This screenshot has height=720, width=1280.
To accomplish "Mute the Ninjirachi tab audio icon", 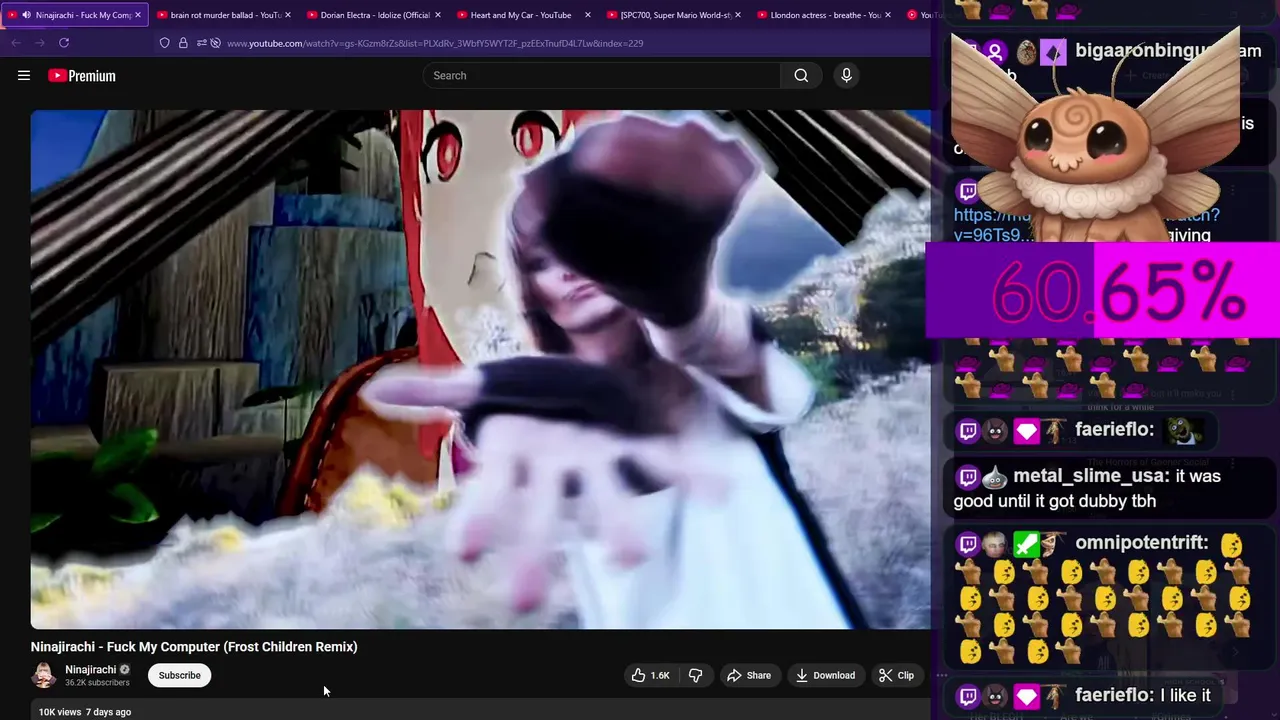I will click(x=26, y=15).
